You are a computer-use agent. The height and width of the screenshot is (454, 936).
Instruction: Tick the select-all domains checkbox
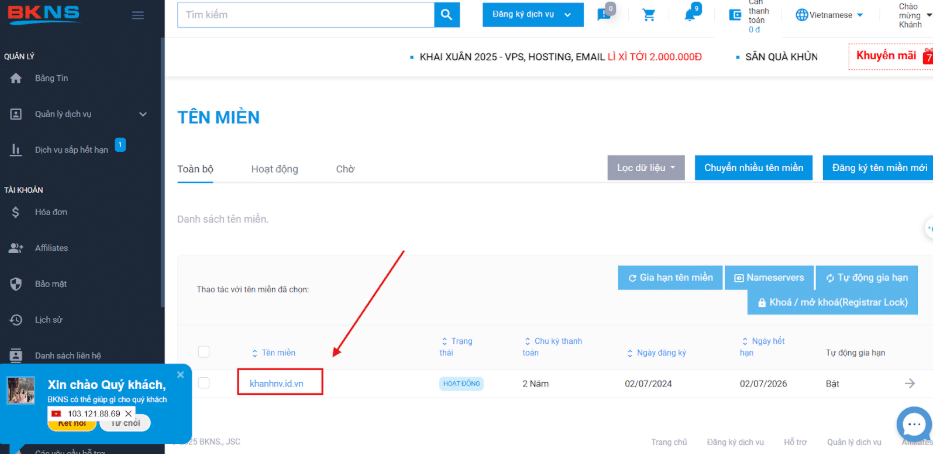point(204,352)
